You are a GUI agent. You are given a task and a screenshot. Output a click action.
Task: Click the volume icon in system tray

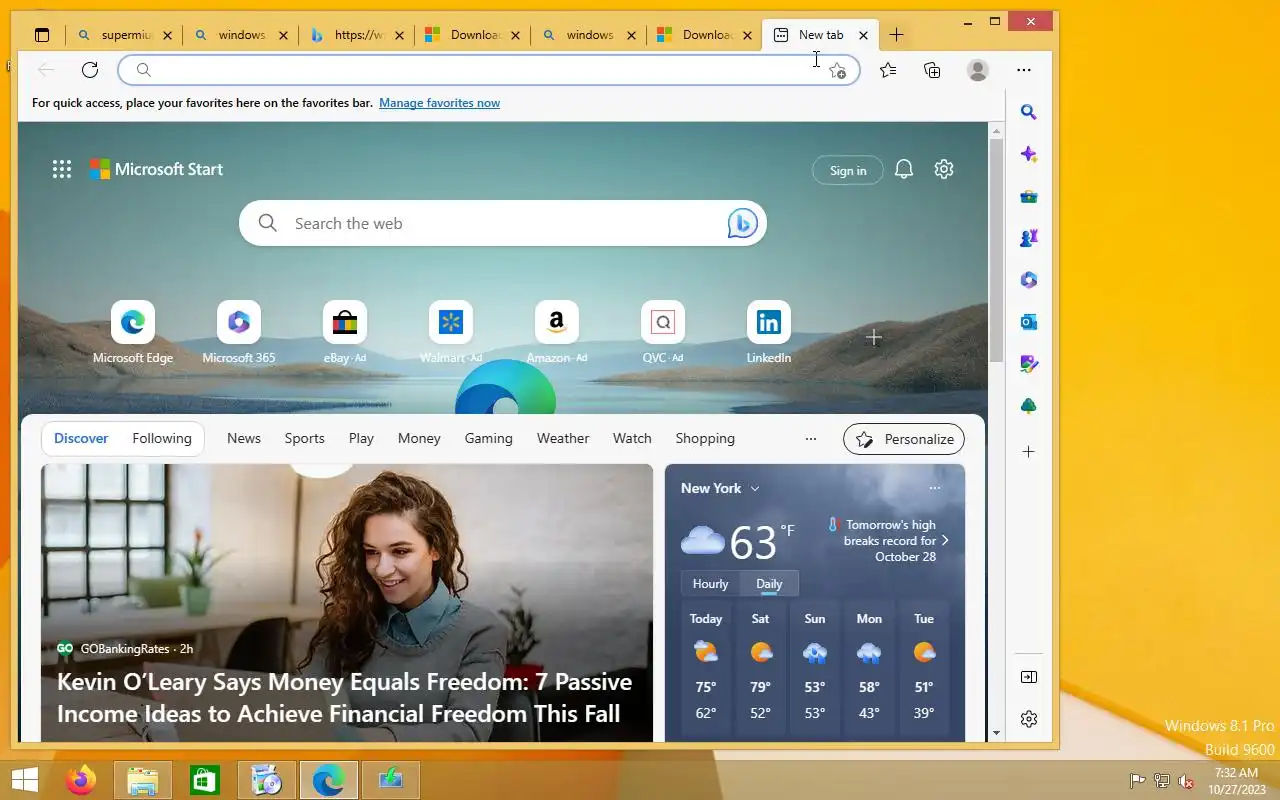pos(1186,781)
